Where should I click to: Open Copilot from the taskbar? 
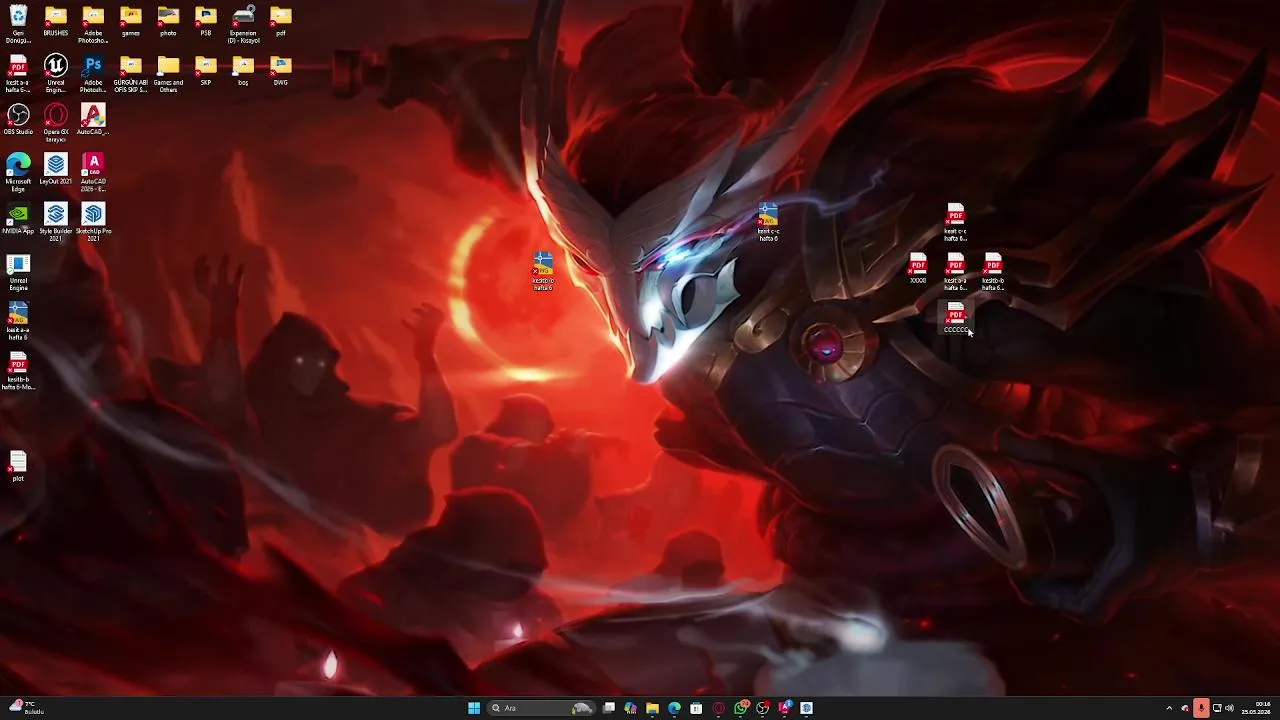pyautogui.click(x=630, y=708)
